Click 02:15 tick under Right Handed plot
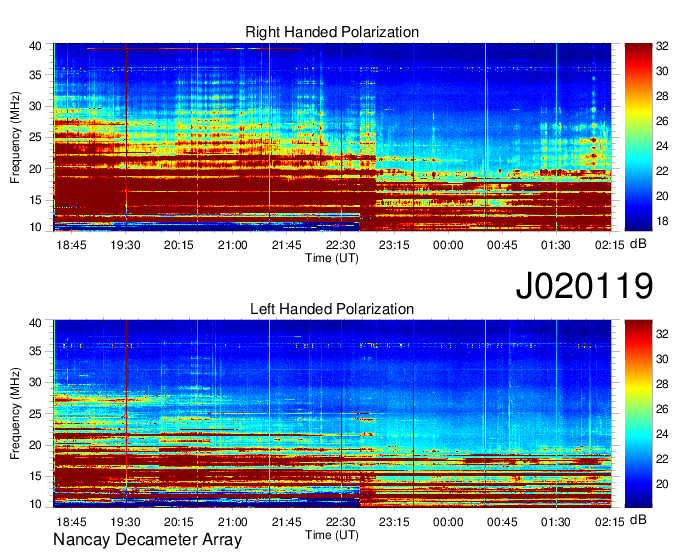This screenshot has width=680, height=552. point(610,245)
